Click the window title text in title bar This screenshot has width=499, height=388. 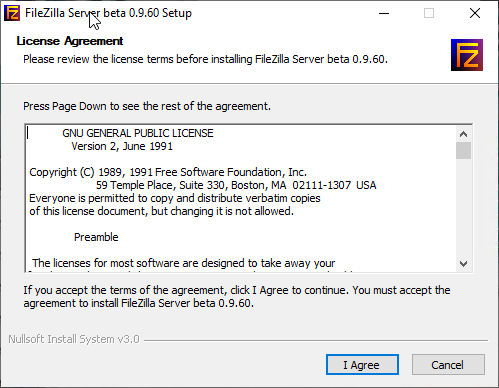point(108,13)
